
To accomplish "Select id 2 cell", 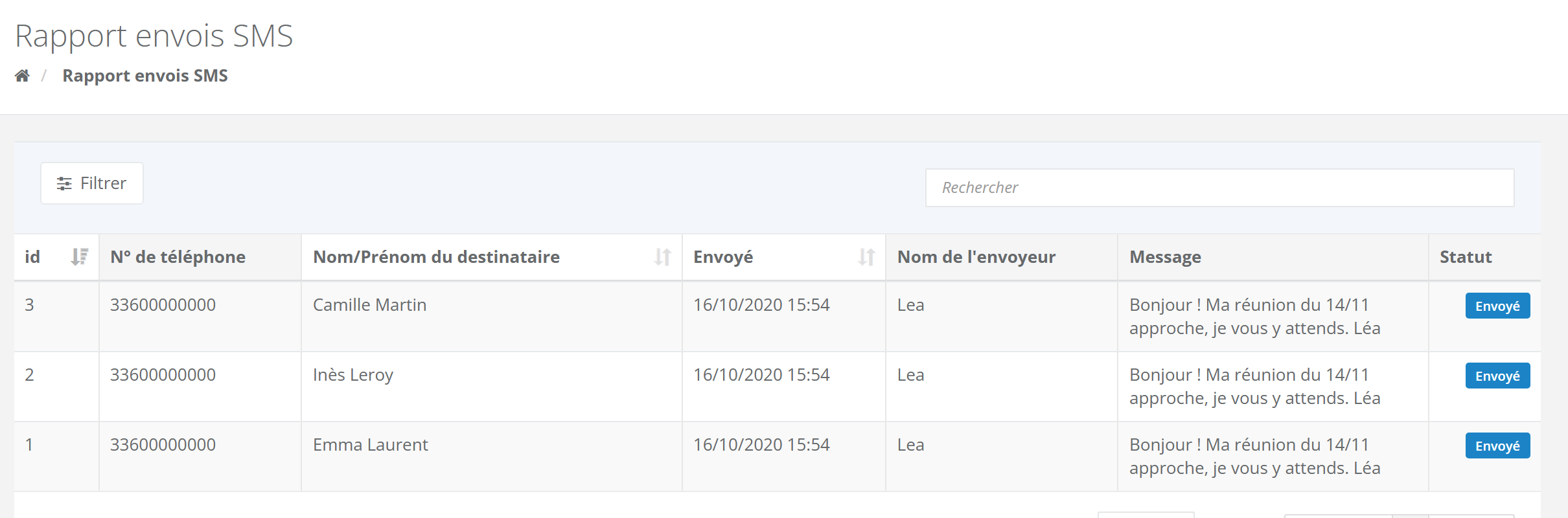I will point(56,387).
